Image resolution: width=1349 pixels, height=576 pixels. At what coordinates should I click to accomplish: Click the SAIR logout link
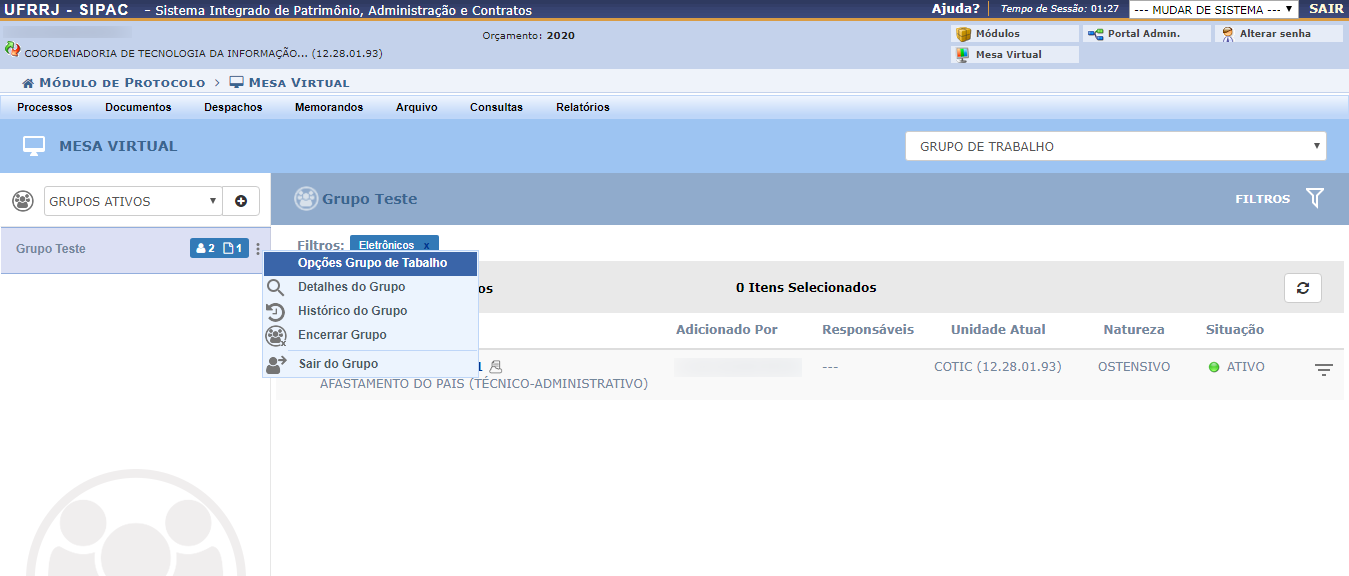pyautogui.click(x=1326, y=9)
